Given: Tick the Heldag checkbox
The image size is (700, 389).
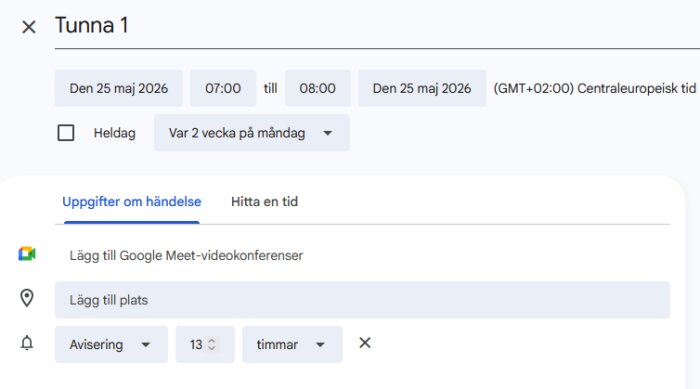Looking at the screenshot, I should [x=66, y=133].
